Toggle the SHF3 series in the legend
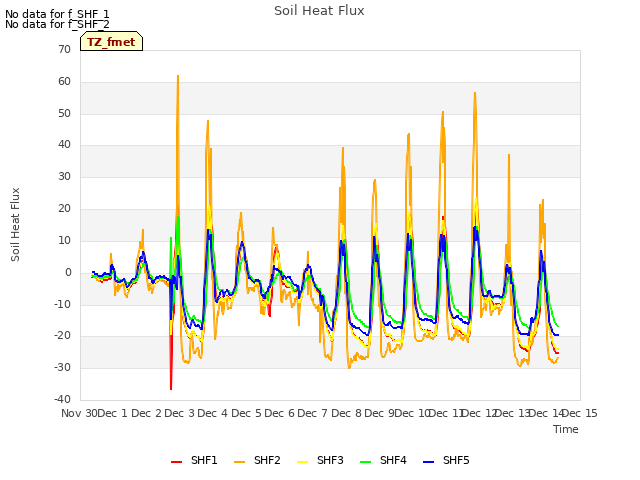 320,460
